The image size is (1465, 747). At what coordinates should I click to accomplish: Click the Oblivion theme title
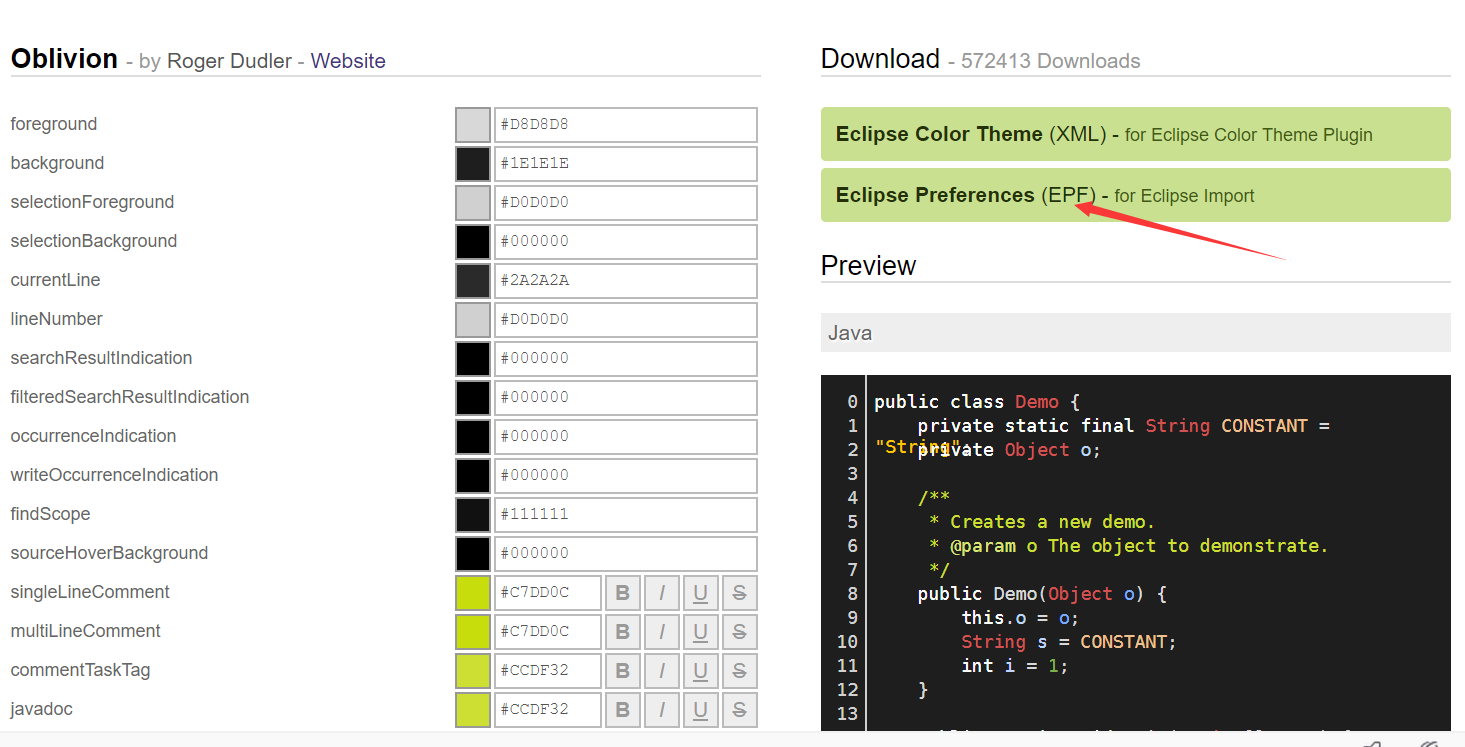point(64,59)
